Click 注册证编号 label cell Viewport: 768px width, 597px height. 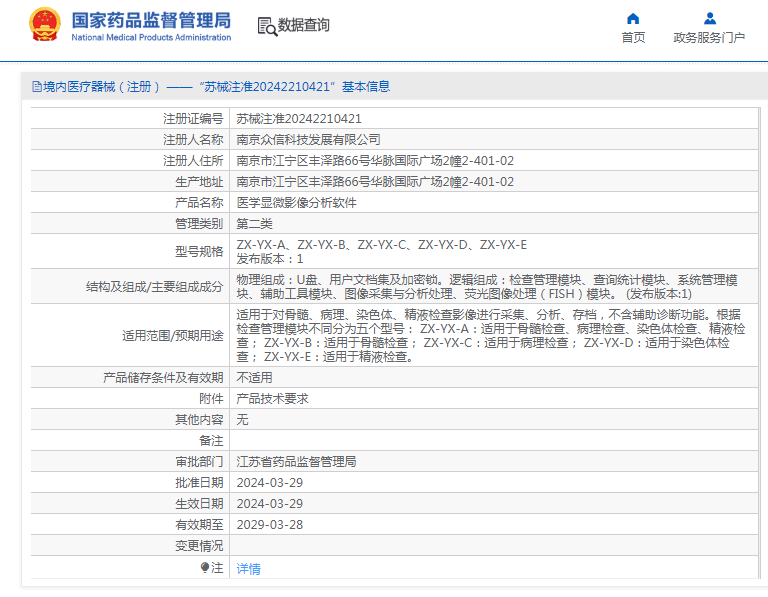(x=130, y=119)
